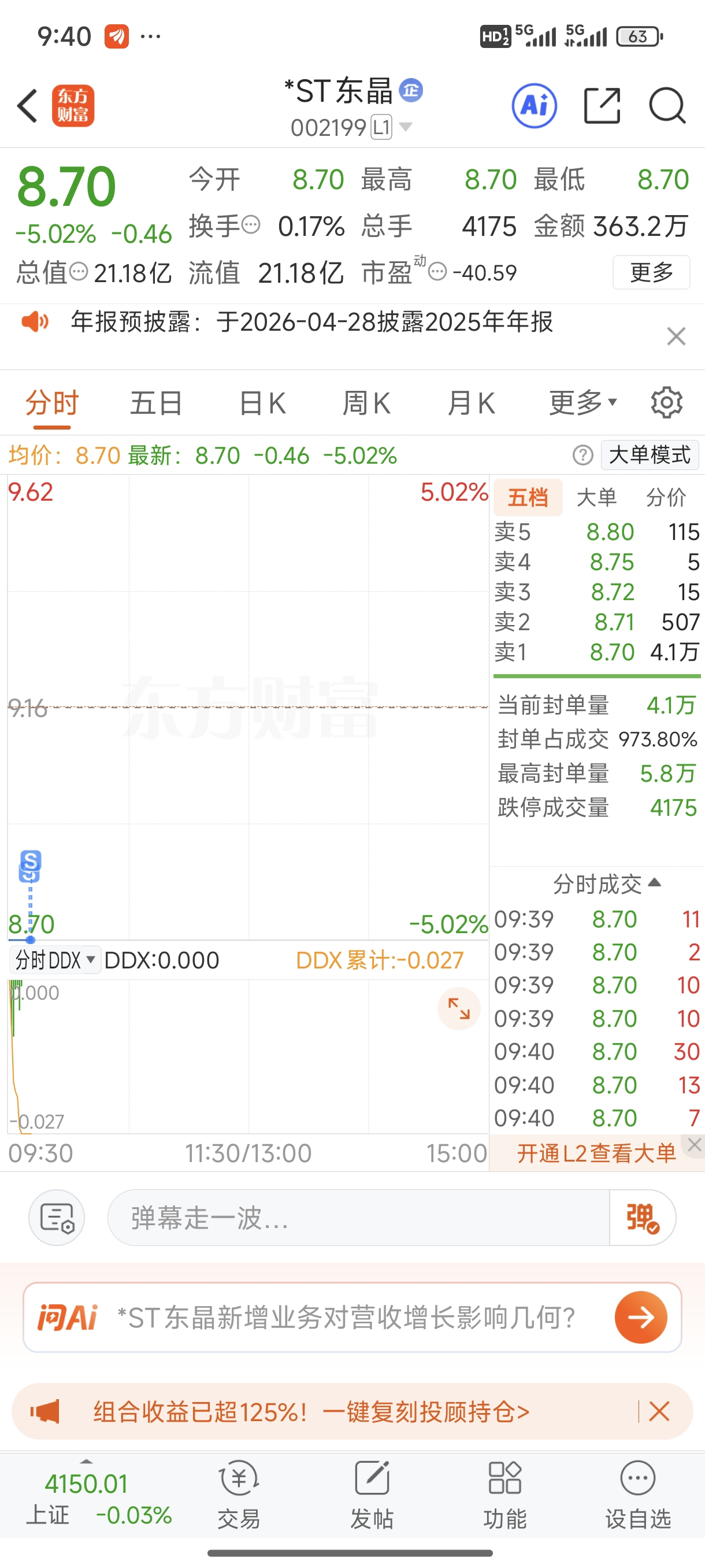Open the search magnifier icon
Image resolution: width=705 pixels, height=1568 pixels.
(667, 106)
